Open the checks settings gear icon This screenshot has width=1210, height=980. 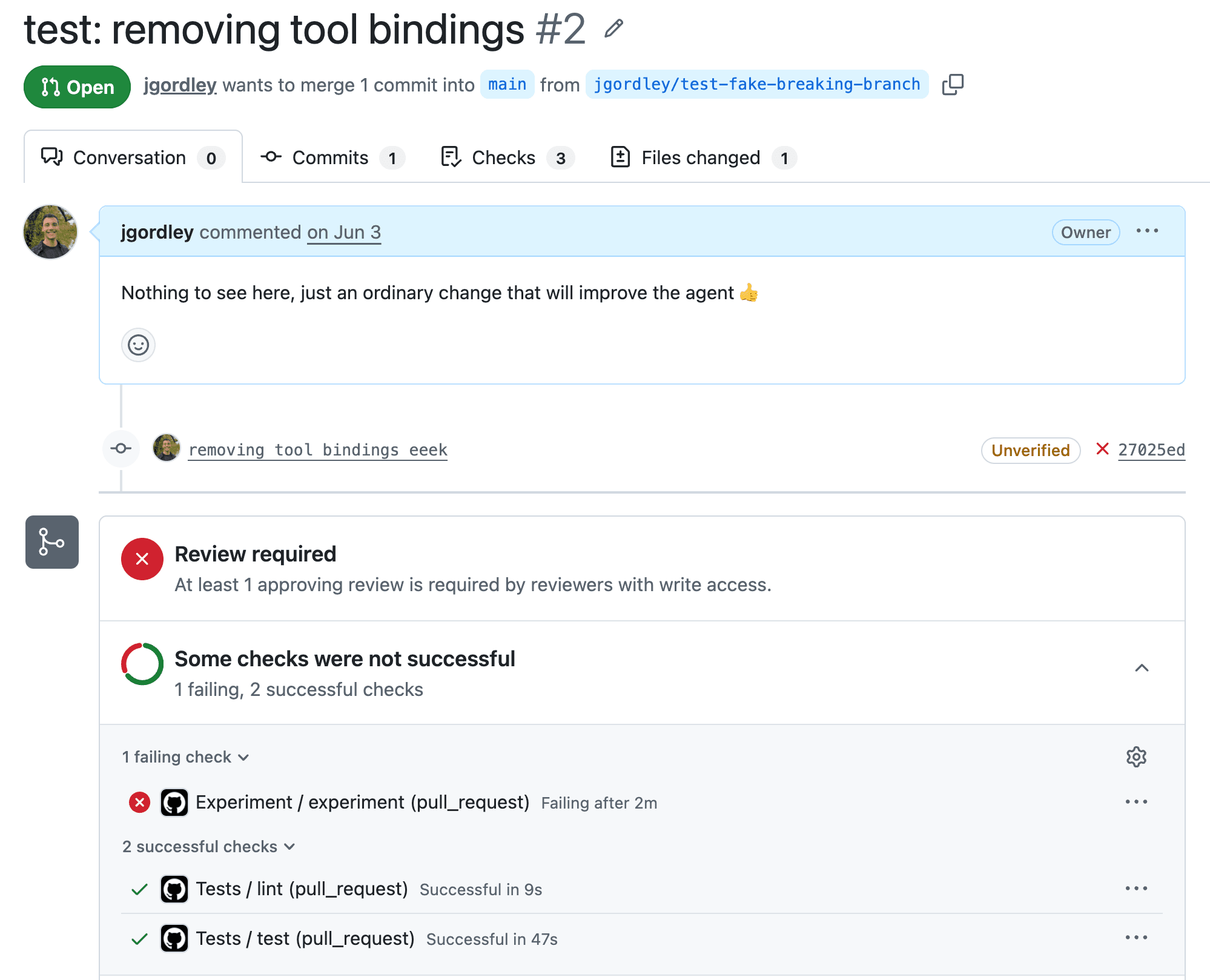coord(1136,757)
